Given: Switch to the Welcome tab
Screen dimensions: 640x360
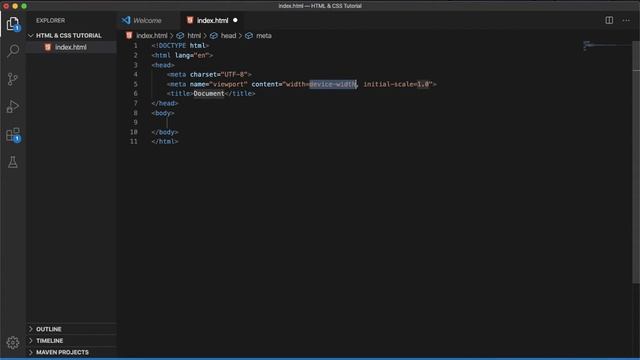Looking at the screenshot, I should 147,20.
